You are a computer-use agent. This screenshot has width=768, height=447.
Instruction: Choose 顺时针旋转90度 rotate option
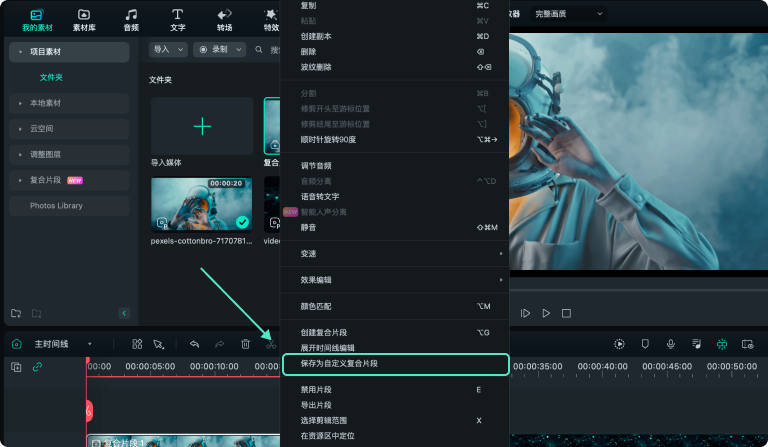tap(395, 140)
